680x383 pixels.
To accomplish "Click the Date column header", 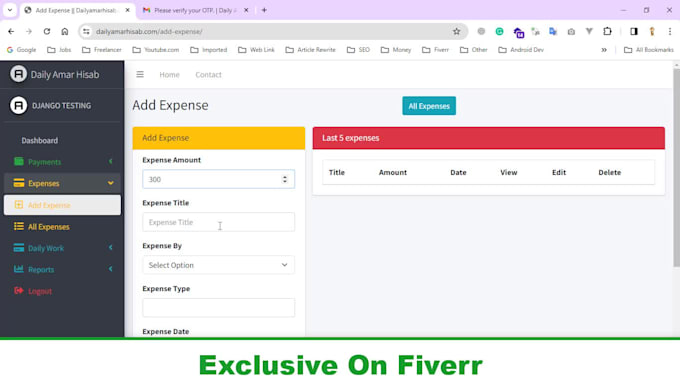I will 458,172.
